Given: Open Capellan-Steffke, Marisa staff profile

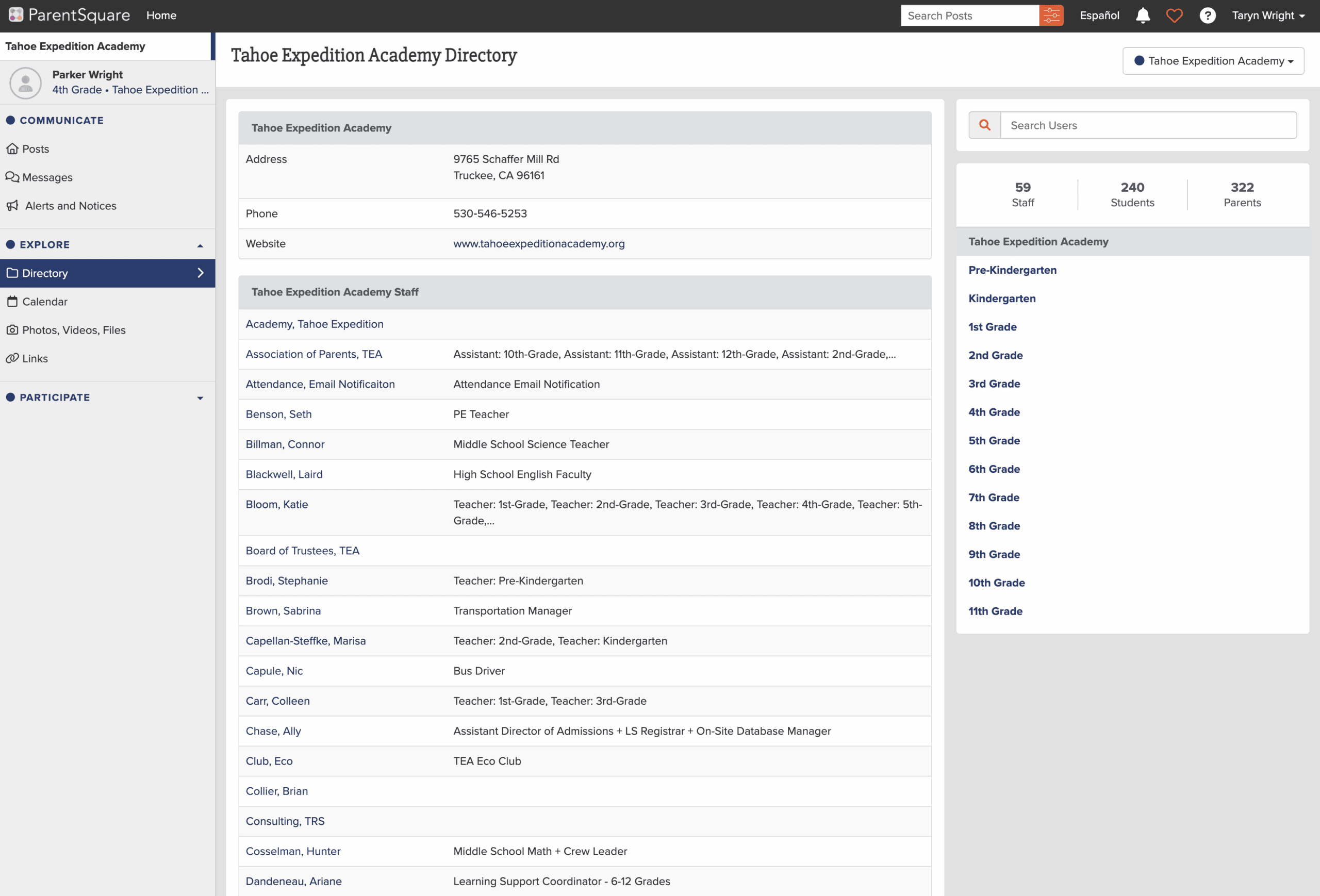Looking at the screenshot, I should (x=306, y=641).
